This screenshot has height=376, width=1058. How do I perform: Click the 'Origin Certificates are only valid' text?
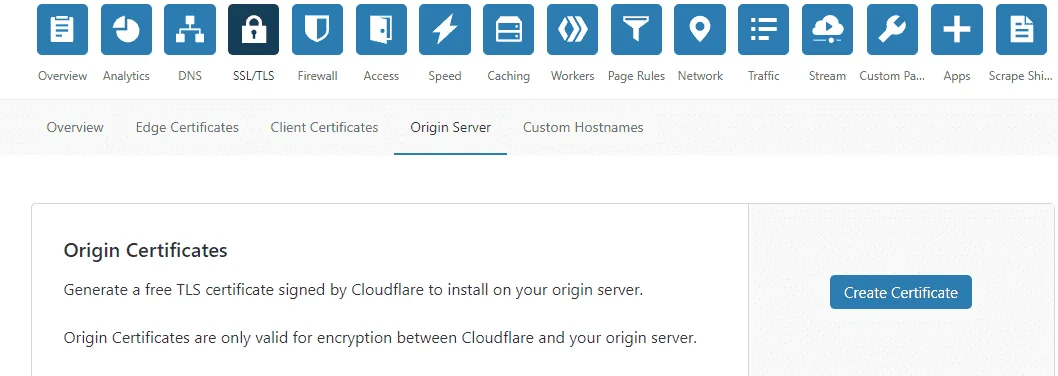click(x=380, y=338)
